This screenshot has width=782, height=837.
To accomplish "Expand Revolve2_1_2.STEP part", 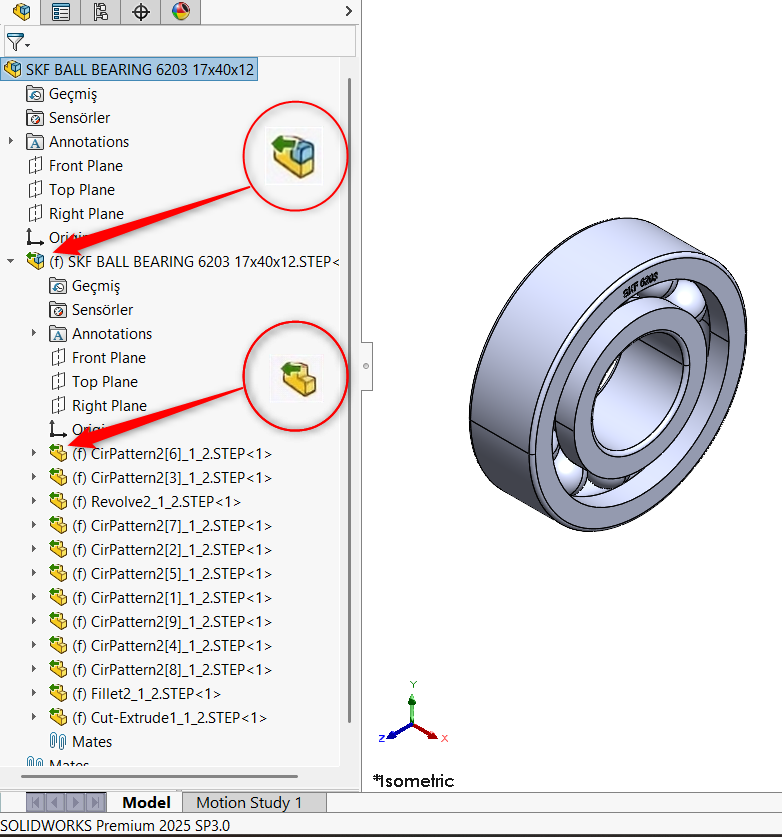I will click(34, 501).
